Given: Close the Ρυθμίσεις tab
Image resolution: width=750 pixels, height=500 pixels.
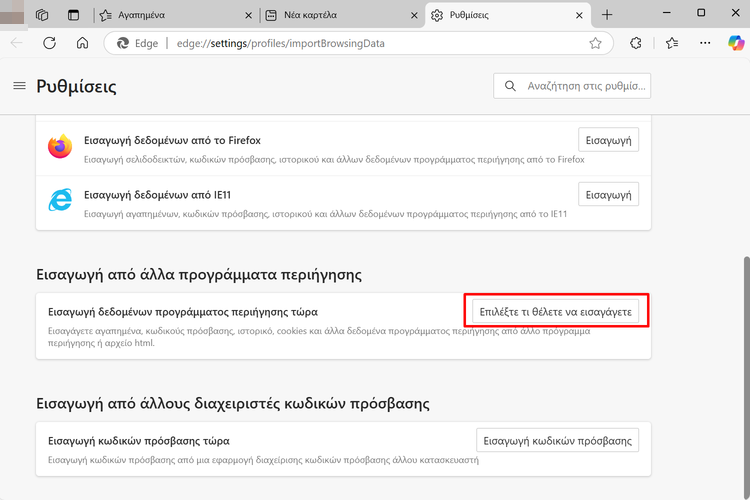Looking at the screenshot, I should (579, 15).
